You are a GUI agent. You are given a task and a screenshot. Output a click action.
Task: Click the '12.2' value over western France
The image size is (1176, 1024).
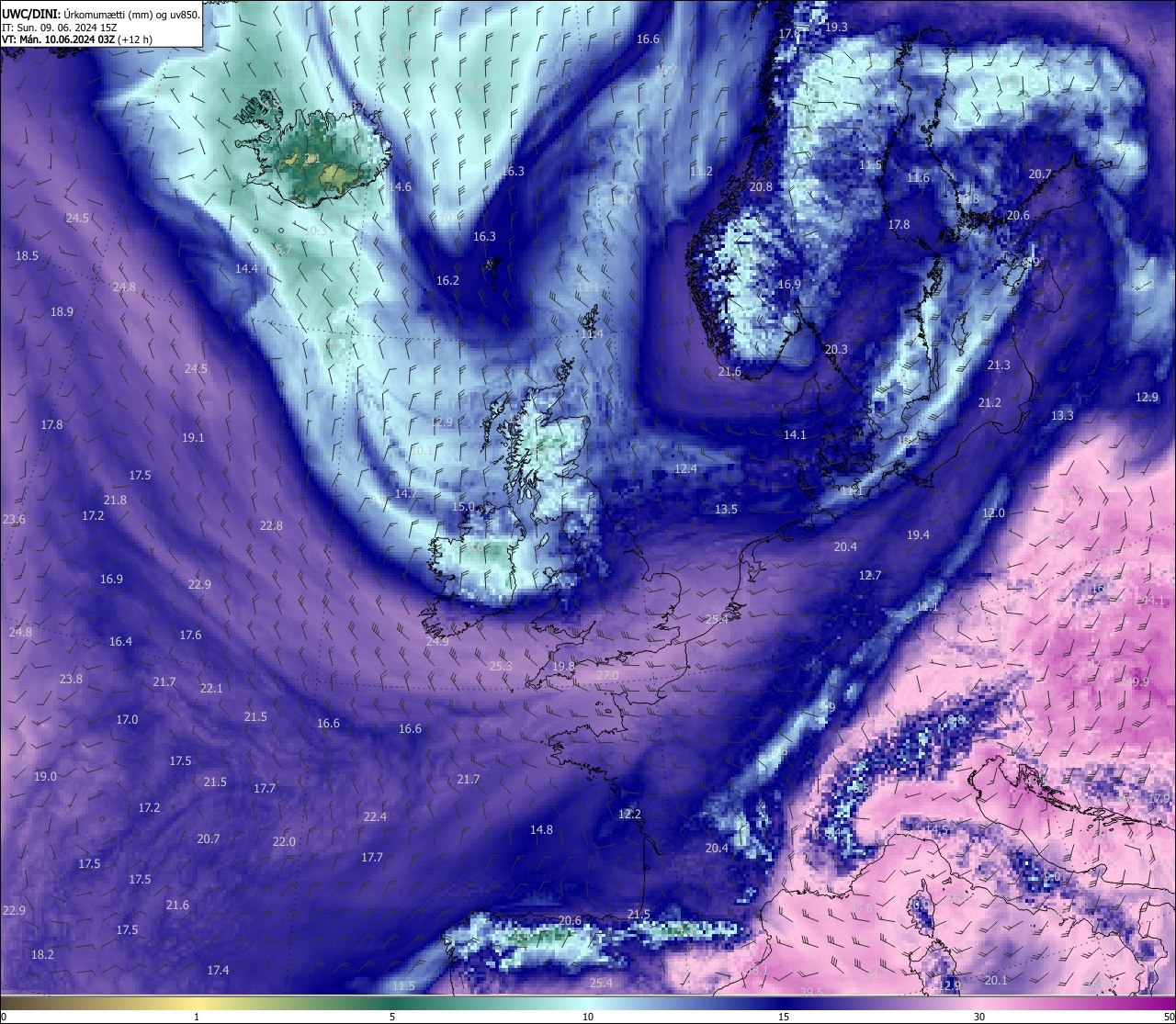tap(629, 814)
